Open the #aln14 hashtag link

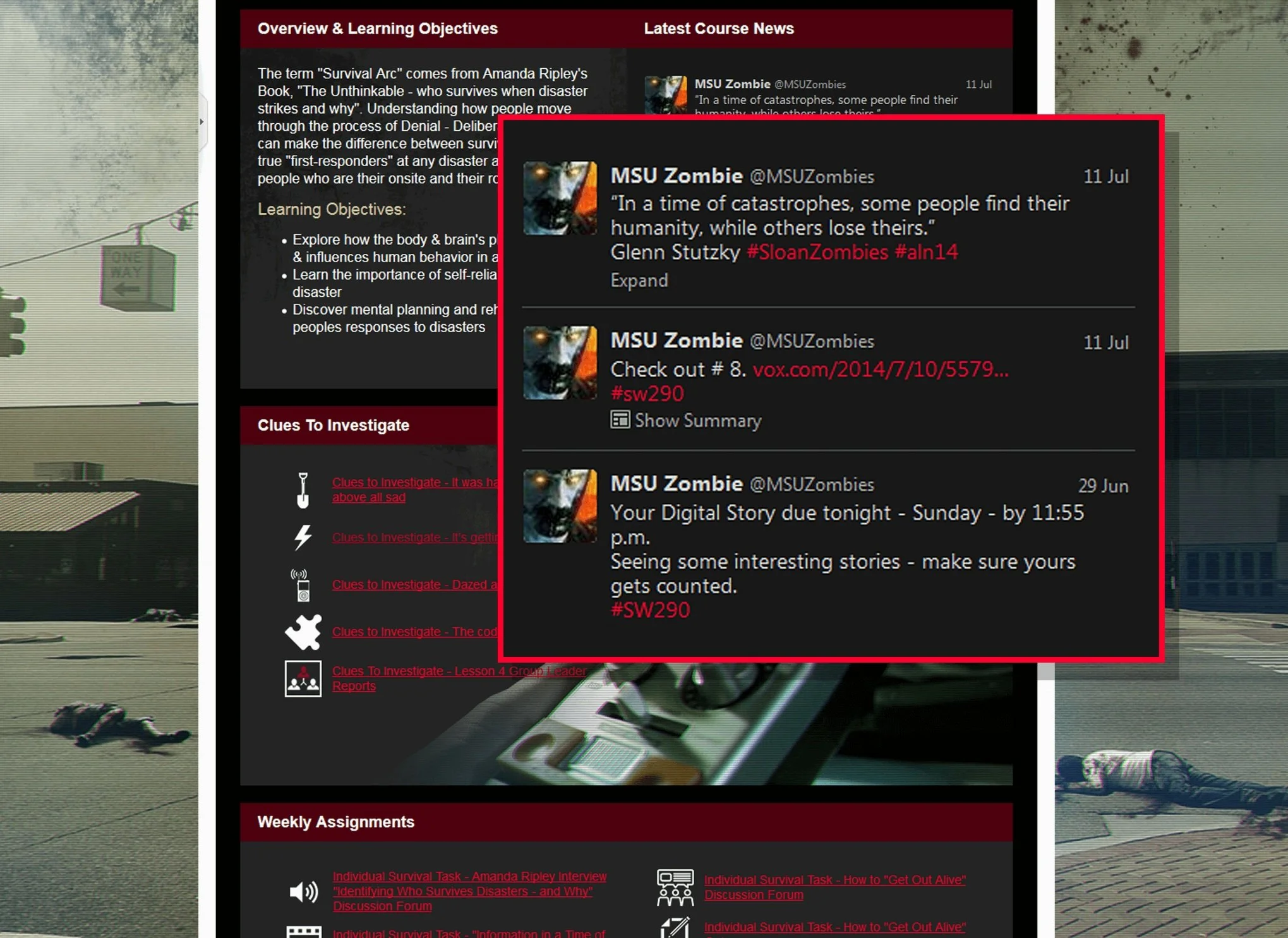point(926,252)
